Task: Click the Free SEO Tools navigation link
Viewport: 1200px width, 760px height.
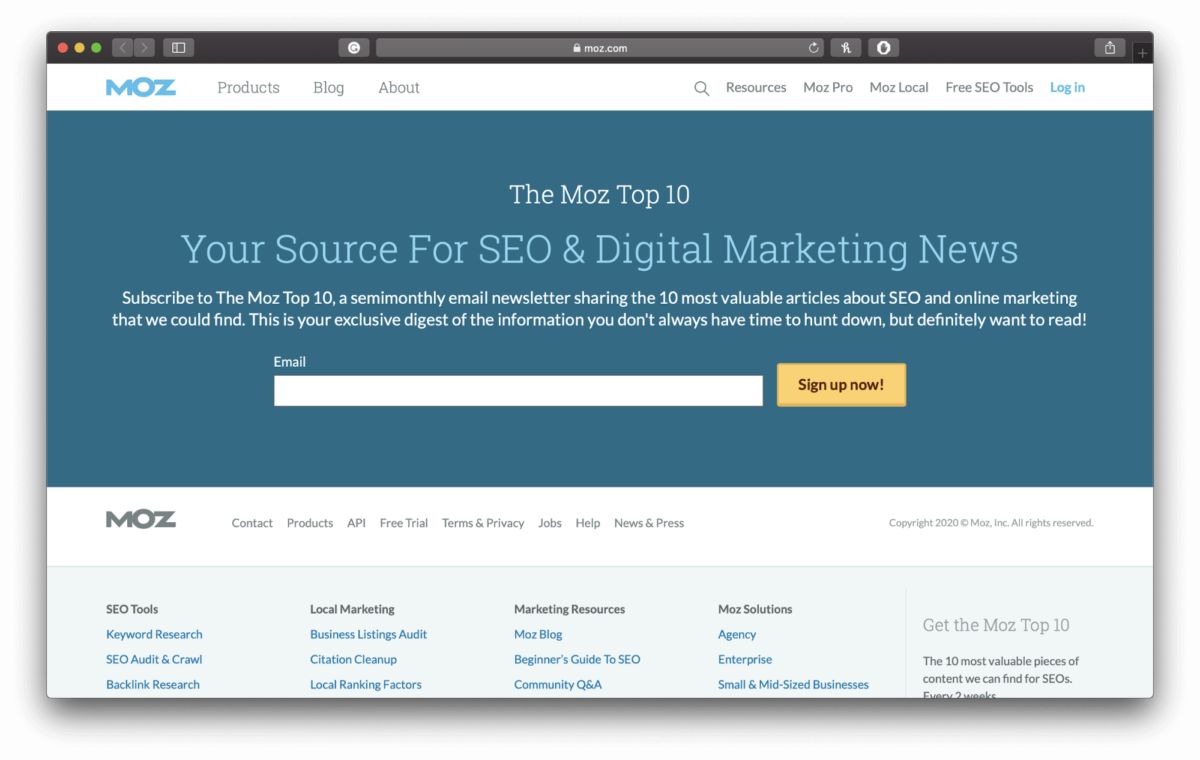Action: coord(989,88)
